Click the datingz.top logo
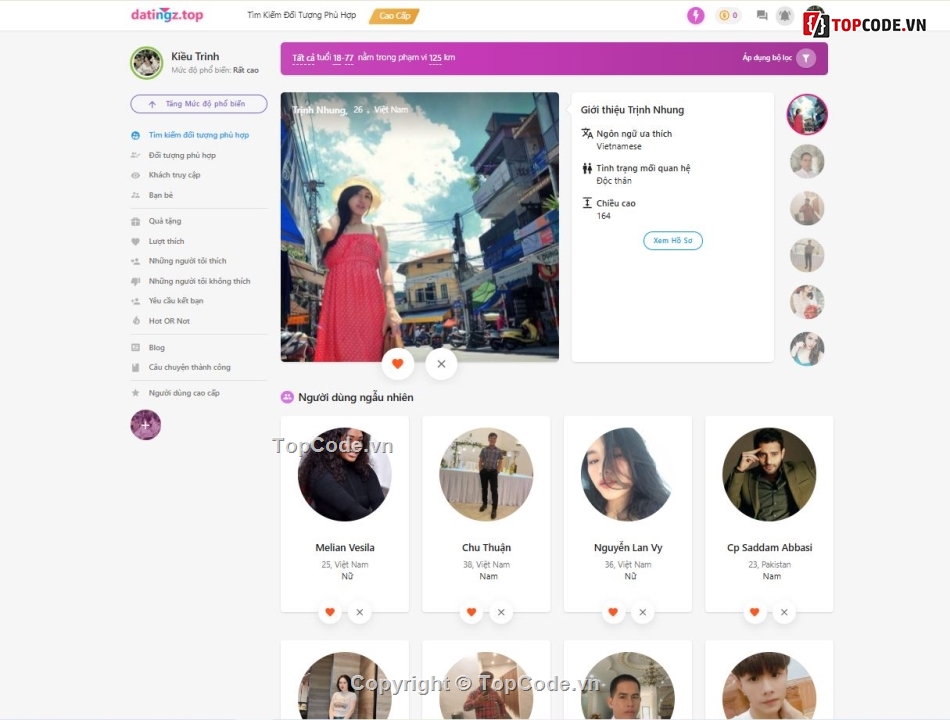 (x=167, y=15)
